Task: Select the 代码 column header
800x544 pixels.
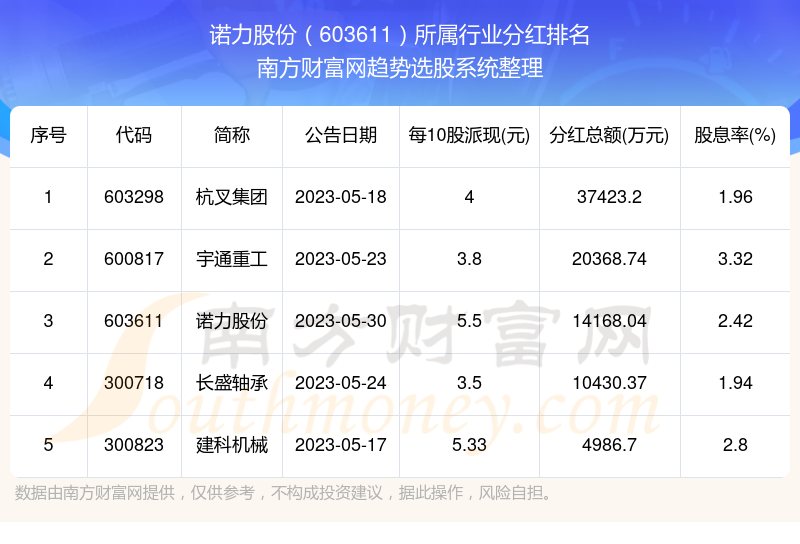Action: click(134, 135)
